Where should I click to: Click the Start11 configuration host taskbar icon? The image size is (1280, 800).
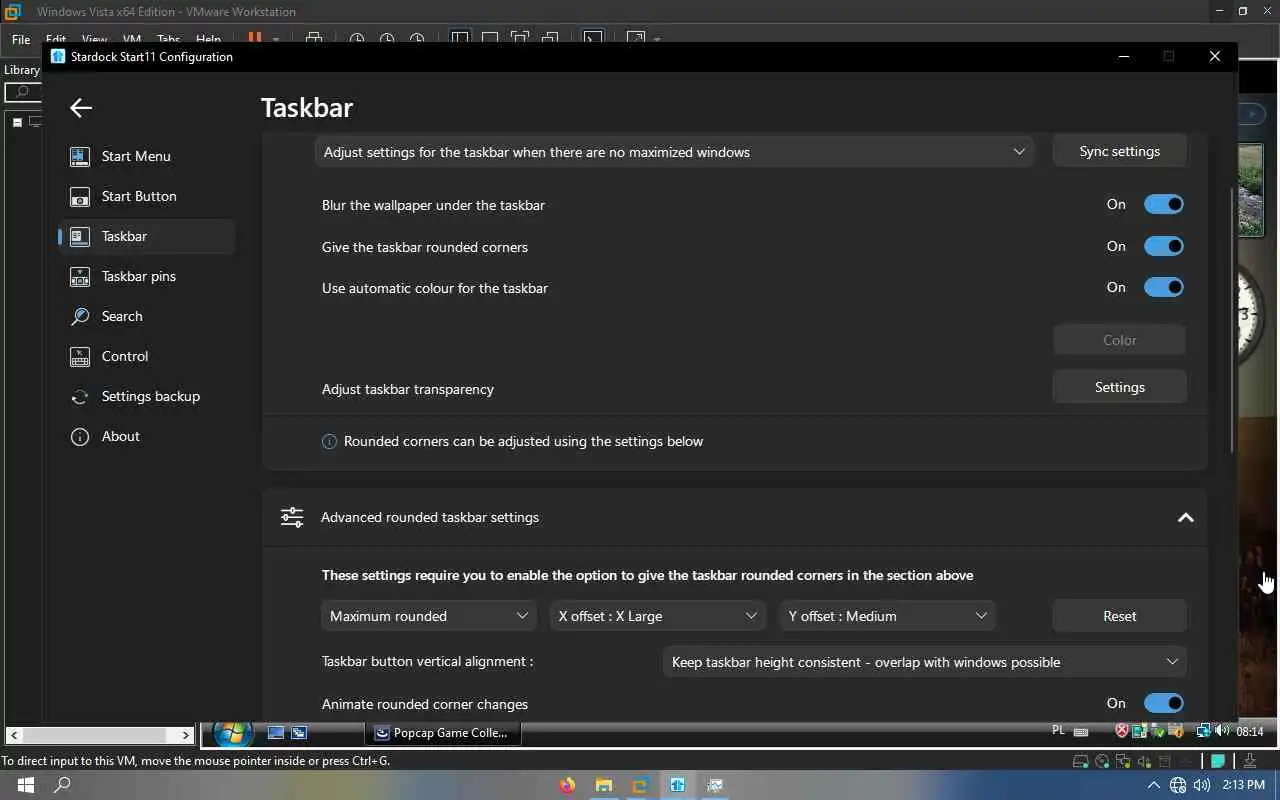[x=677, y=785]
